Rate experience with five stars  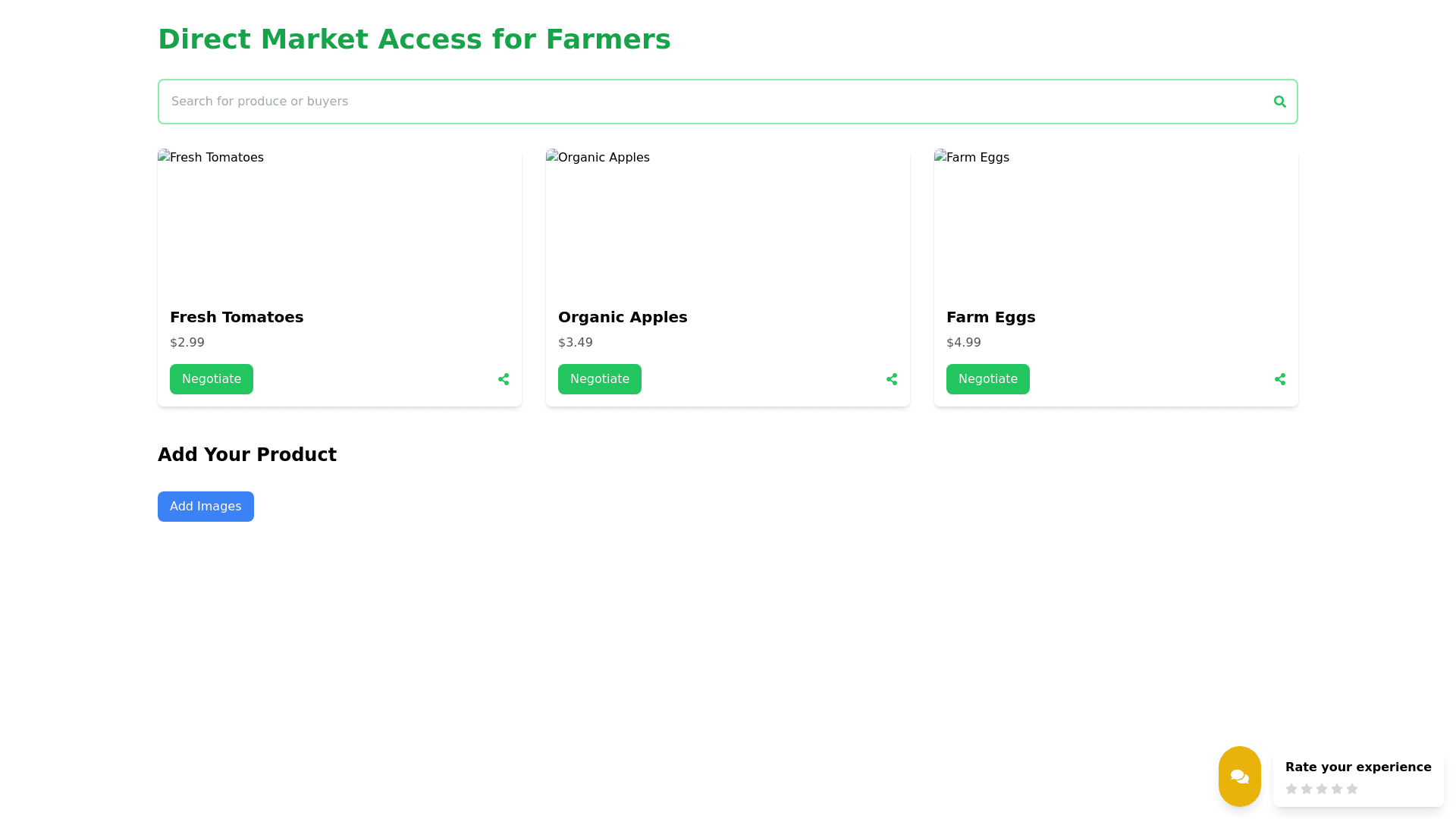click(x=1352, y=789)
